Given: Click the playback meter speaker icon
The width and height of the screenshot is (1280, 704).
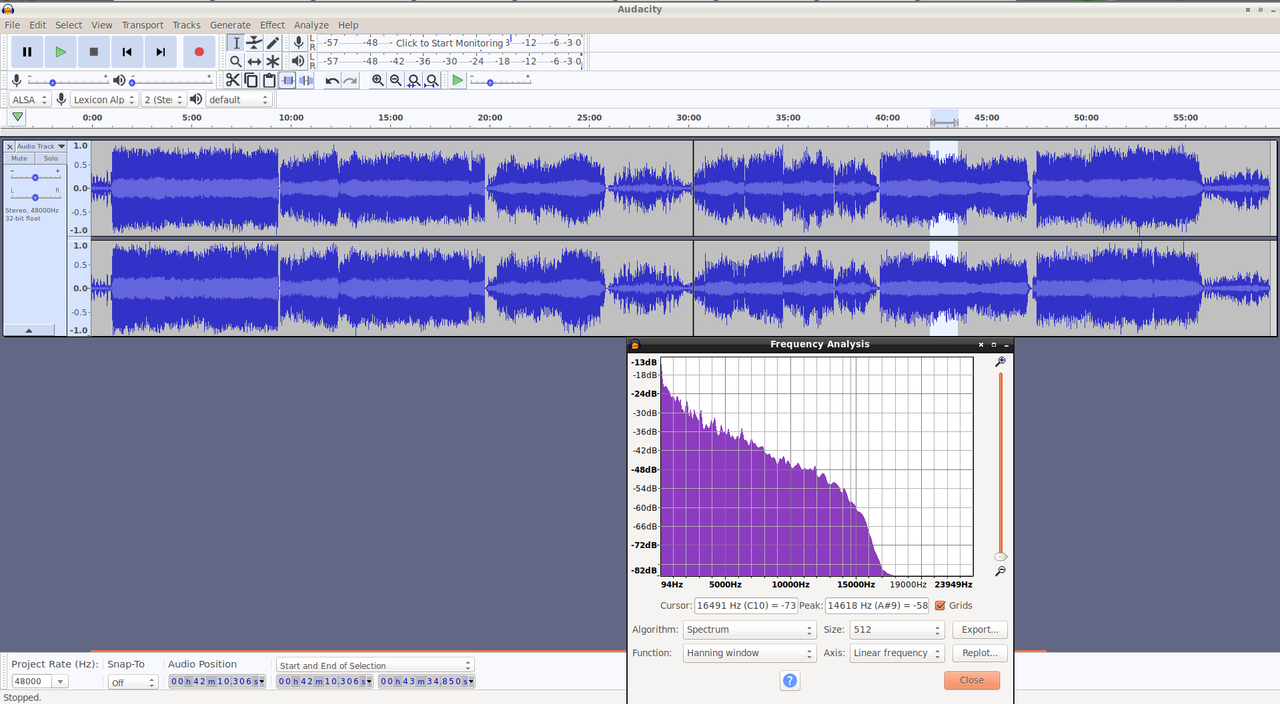Looking at the screenshot, I should coord(298,62).
